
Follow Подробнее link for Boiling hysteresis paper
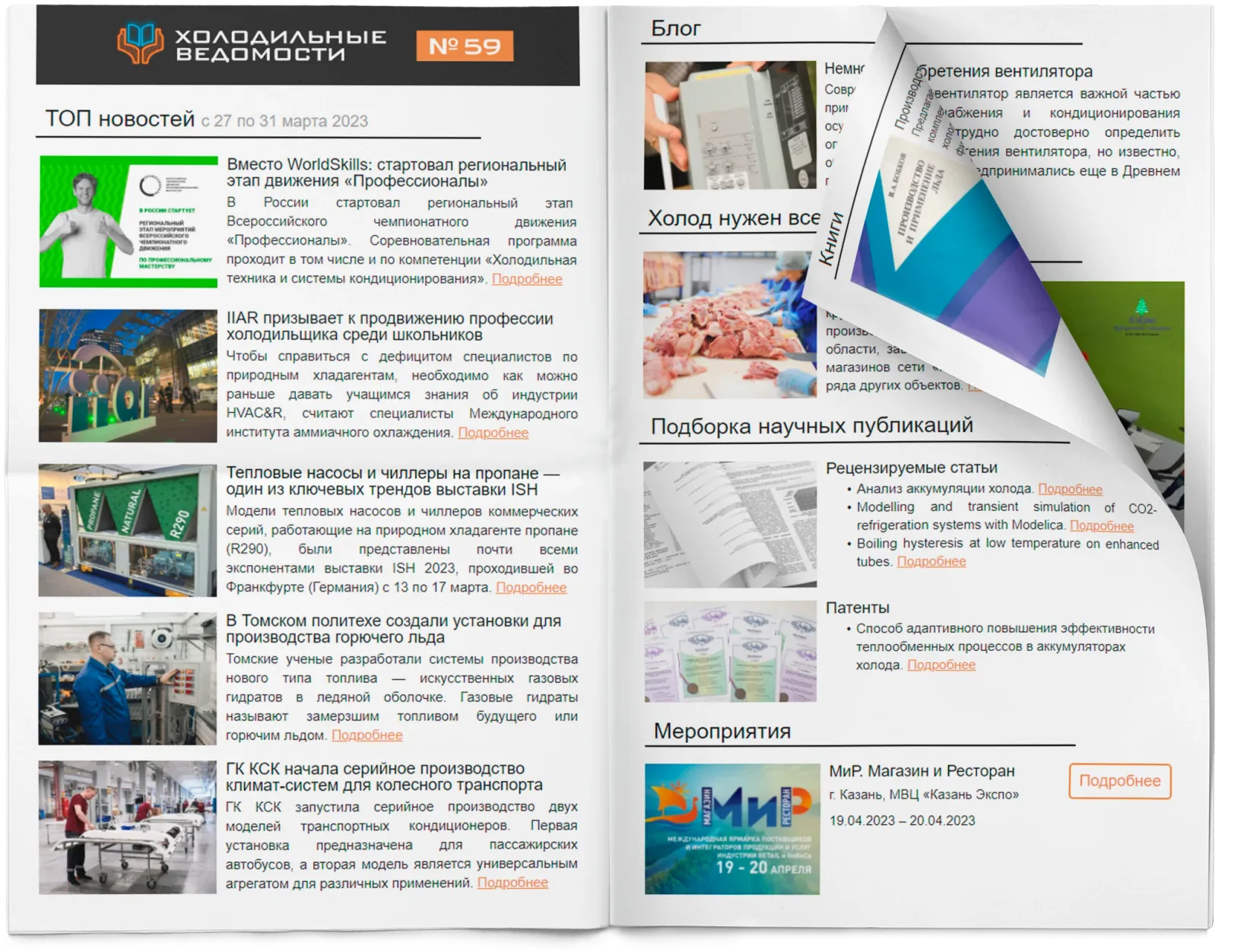point(931,562)
